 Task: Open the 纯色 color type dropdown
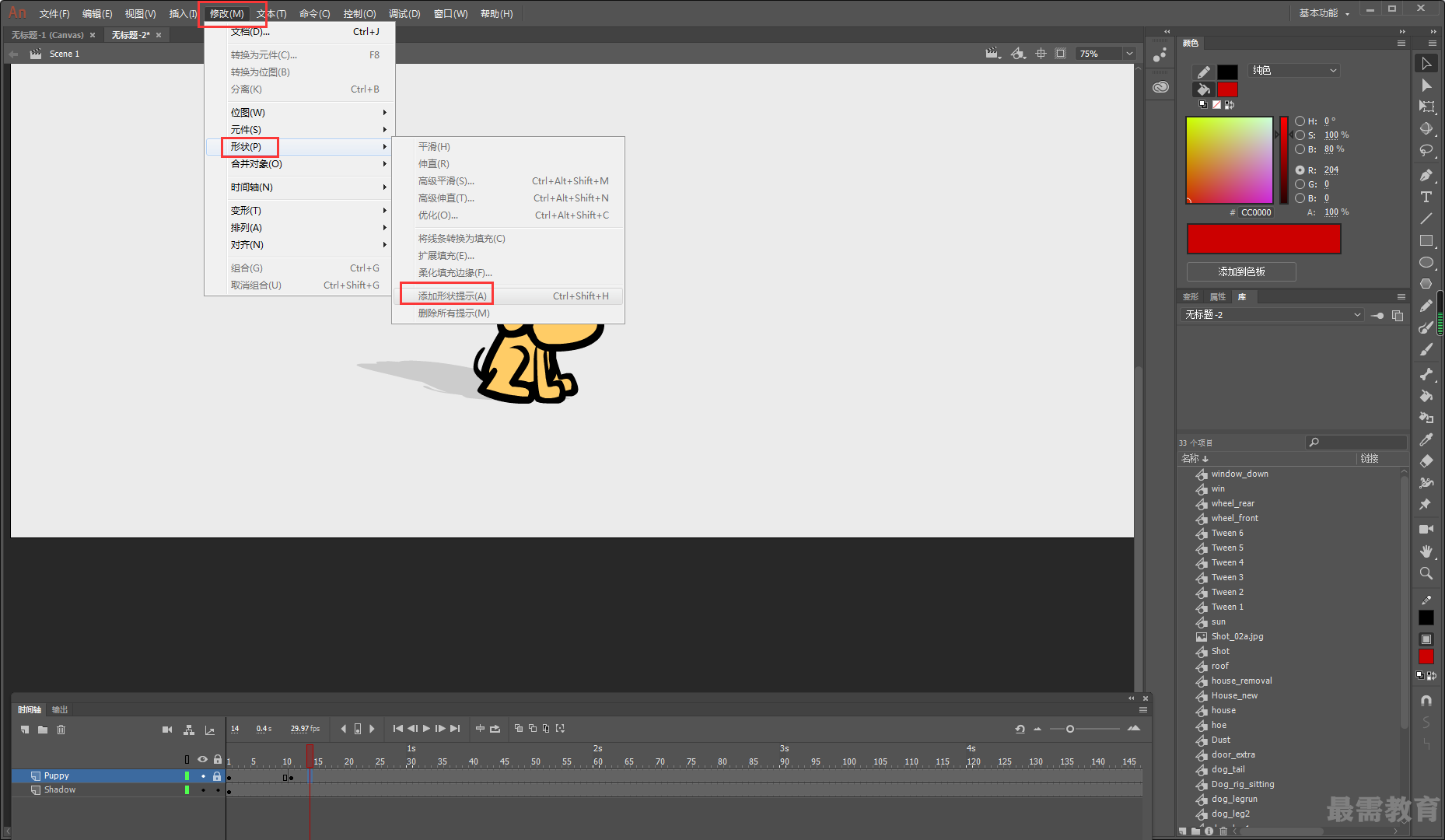pyautogui.click(x=1294, y=71)
